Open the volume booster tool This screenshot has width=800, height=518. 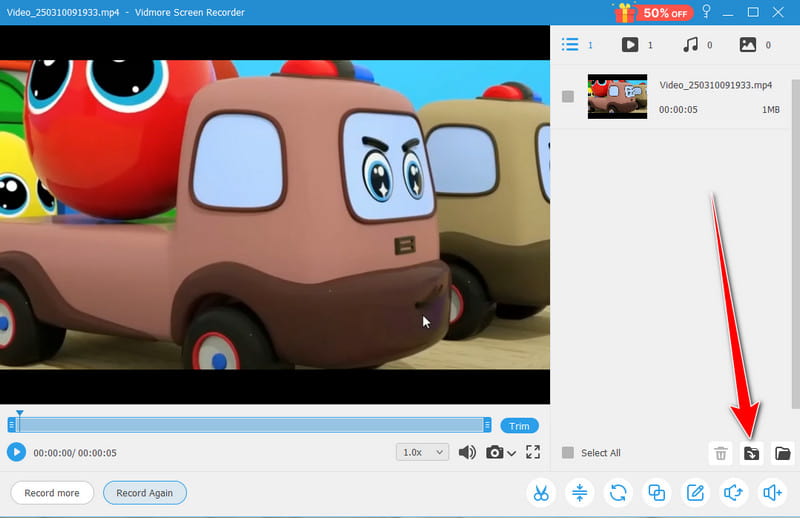pos(772,493)
